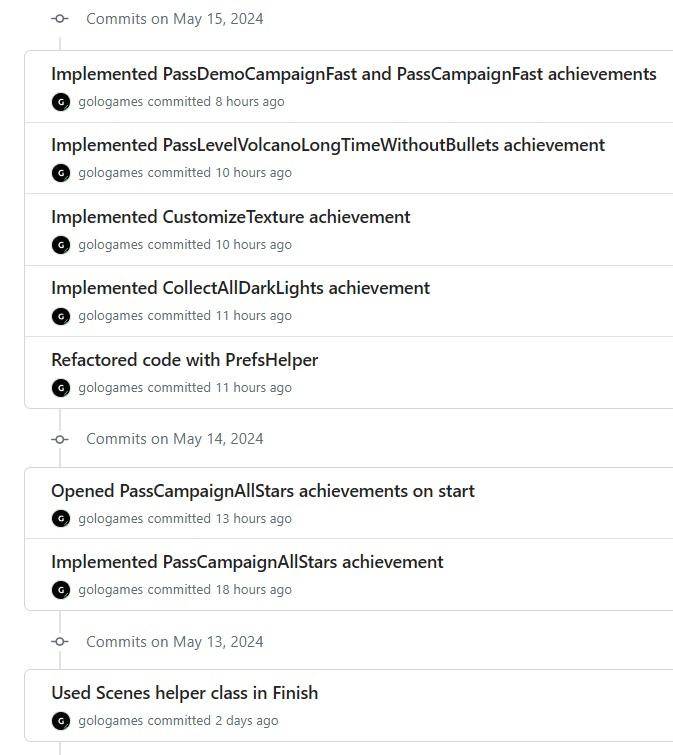The height and width of the screenshot is (755, 673).
Task: Click gologames author name on 8 hours ago commit
Action: pos(111,102)
